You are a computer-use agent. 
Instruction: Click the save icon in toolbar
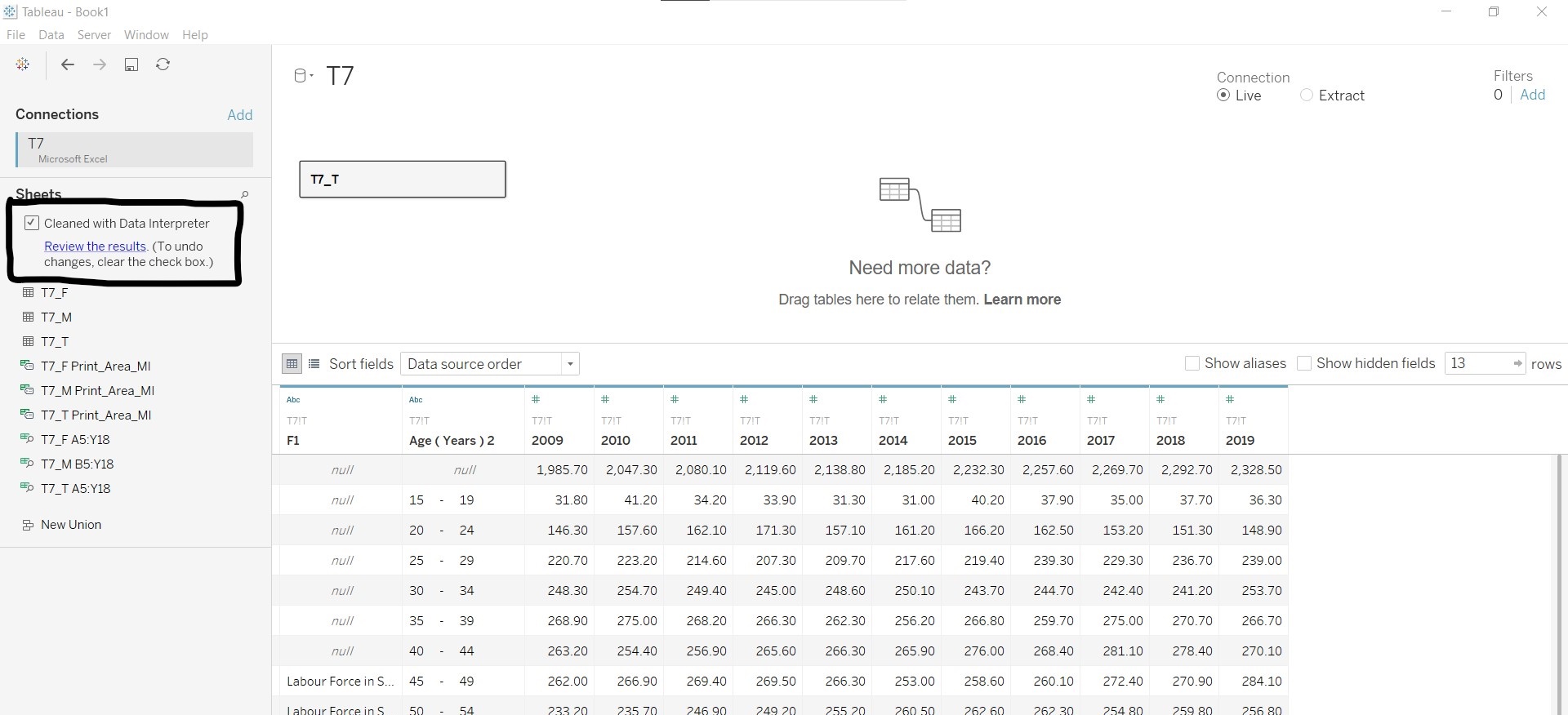[131, 64]
